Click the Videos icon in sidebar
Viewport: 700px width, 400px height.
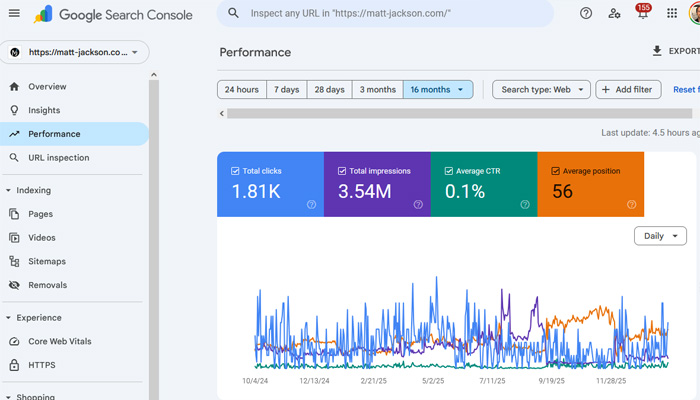click(14, 238)
